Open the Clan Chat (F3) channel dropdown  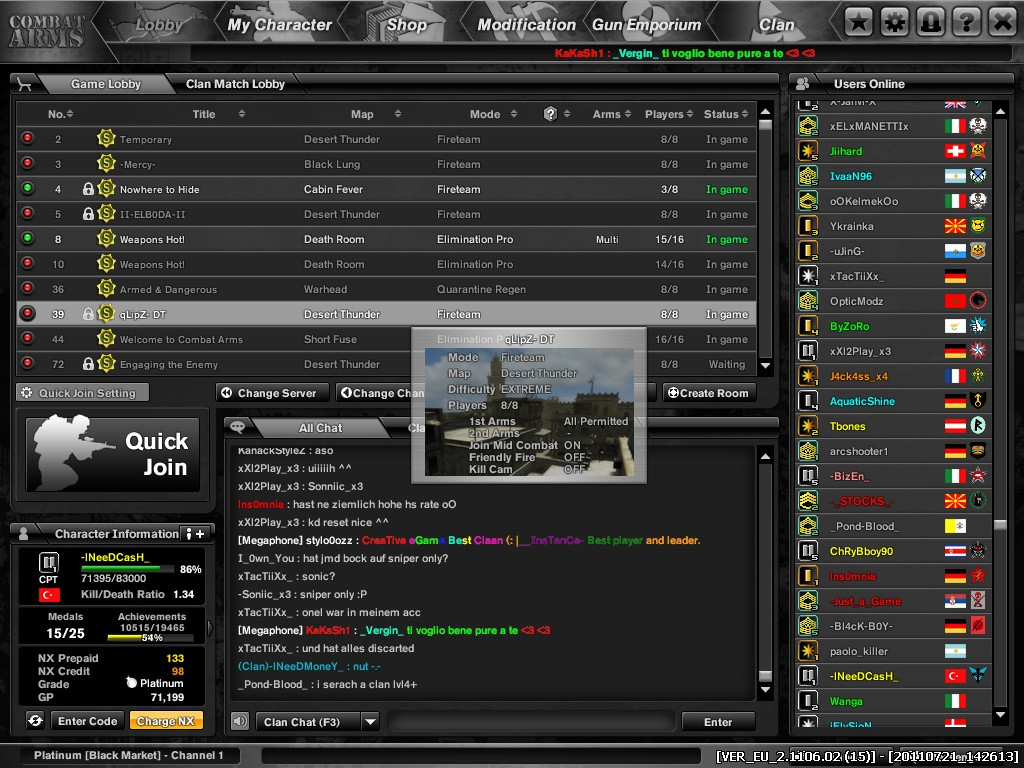click(370, 722)
